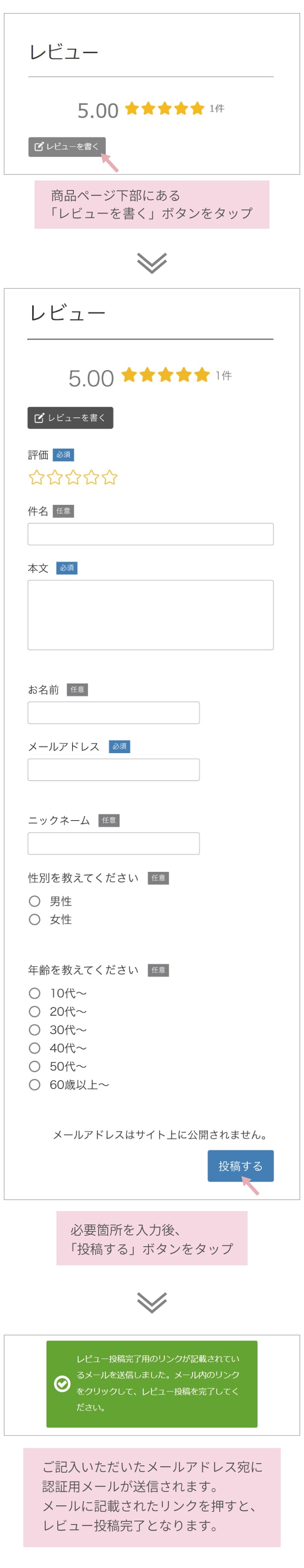Click the lower double chevron down arrow
The width and height of the screenshot is (304, 1568).
pyautogui.click(x=152, y=1303)
